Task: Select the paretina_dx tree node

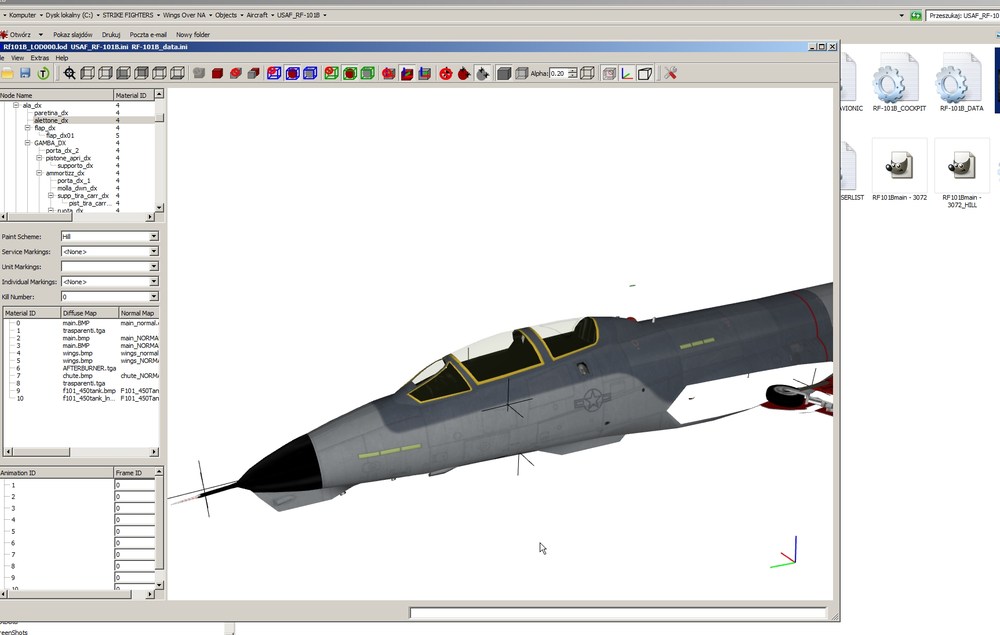Action: tap(51, 113)
